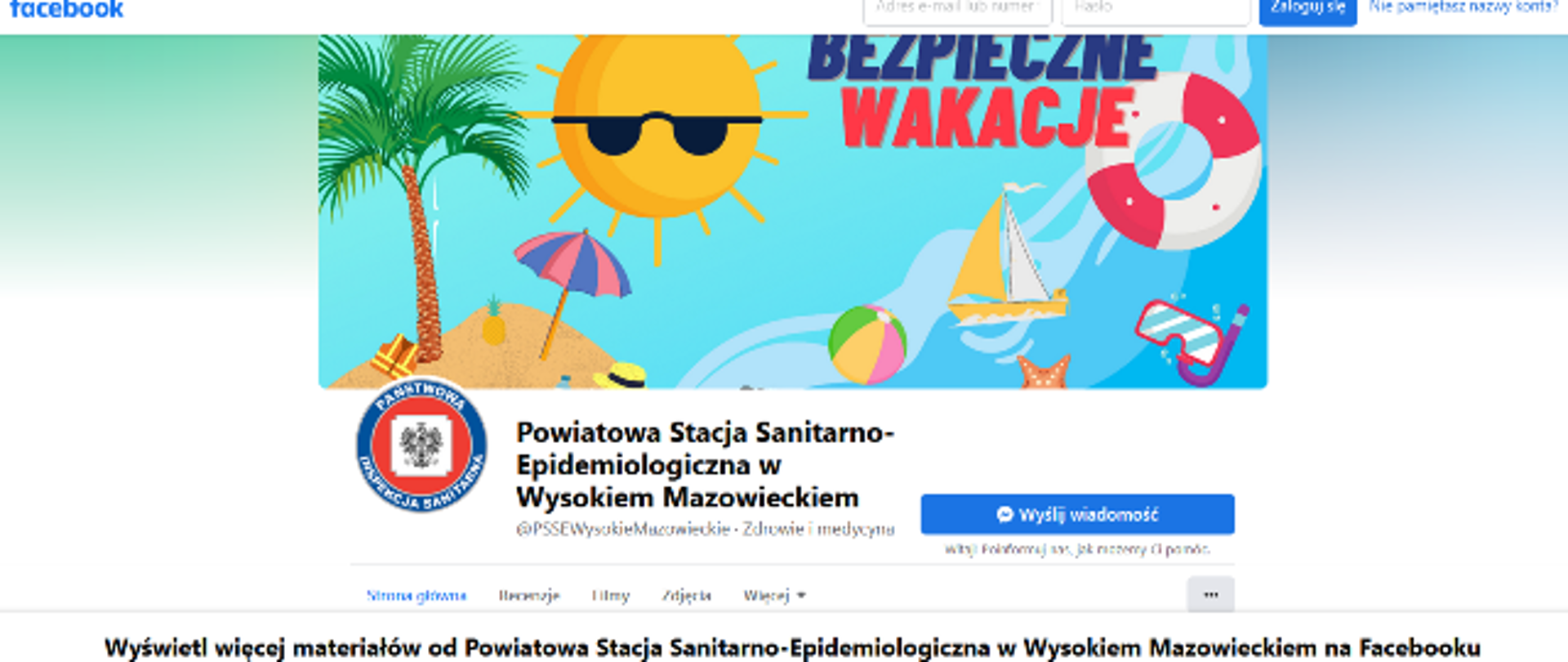Click the Zdrowie i medycyna category link
This screenshot has height=662, width=1568.
pos(818,529)
